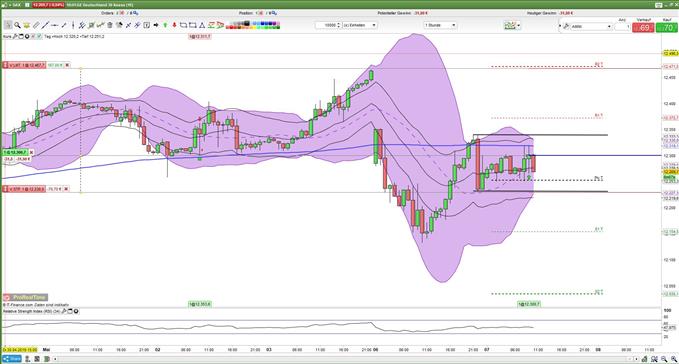Click the Relative Strength Index label
This screenshot has width=679, height=364.
[x=31, y=311]
